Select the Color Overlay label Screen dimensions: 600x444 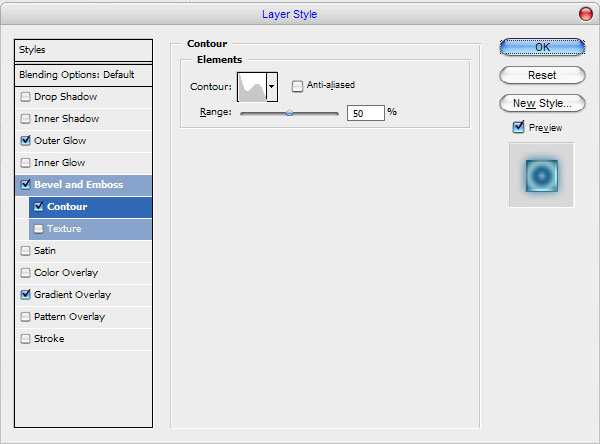point(66,273)
